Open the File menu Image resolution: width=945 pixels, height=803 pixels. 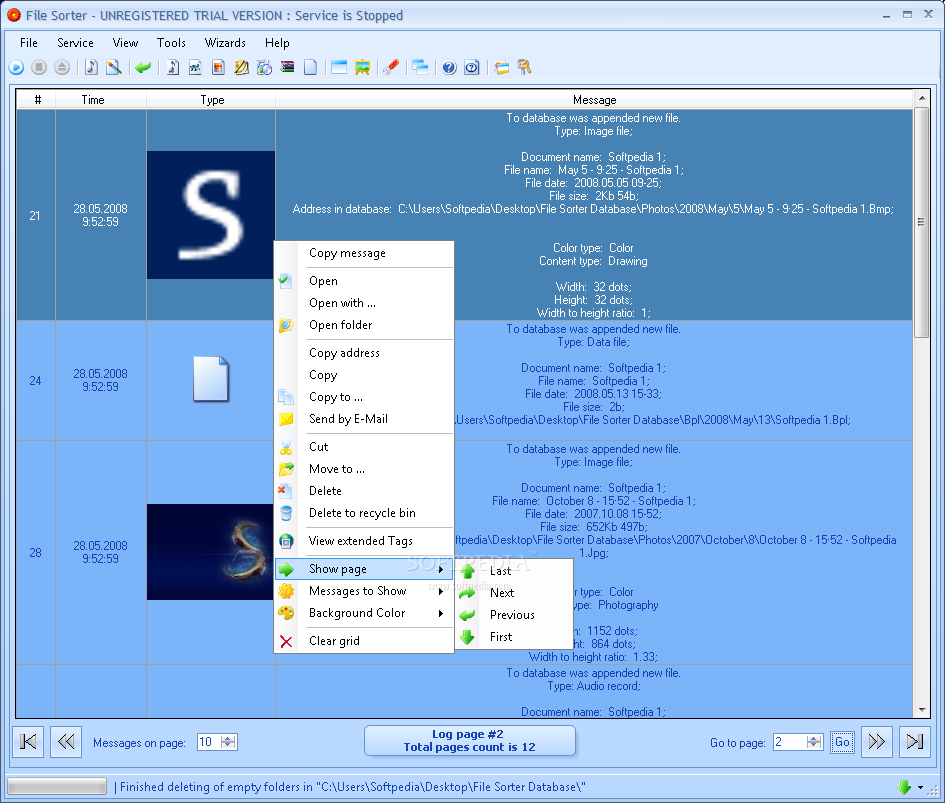[28, 43]
